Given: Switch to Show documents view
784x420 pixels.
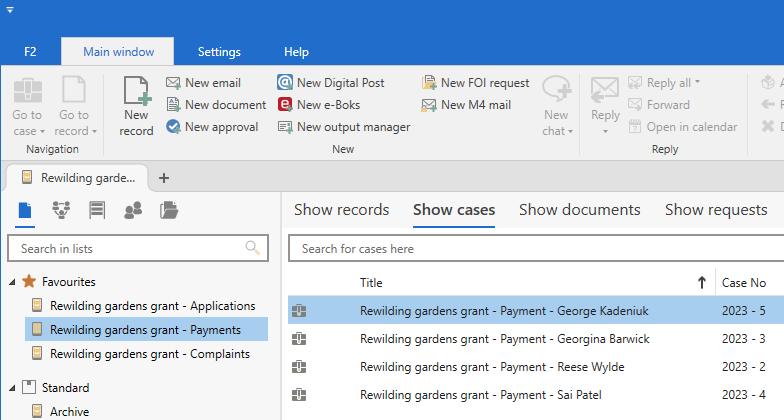Looking at the screenshot, I should tap(579, 210).
